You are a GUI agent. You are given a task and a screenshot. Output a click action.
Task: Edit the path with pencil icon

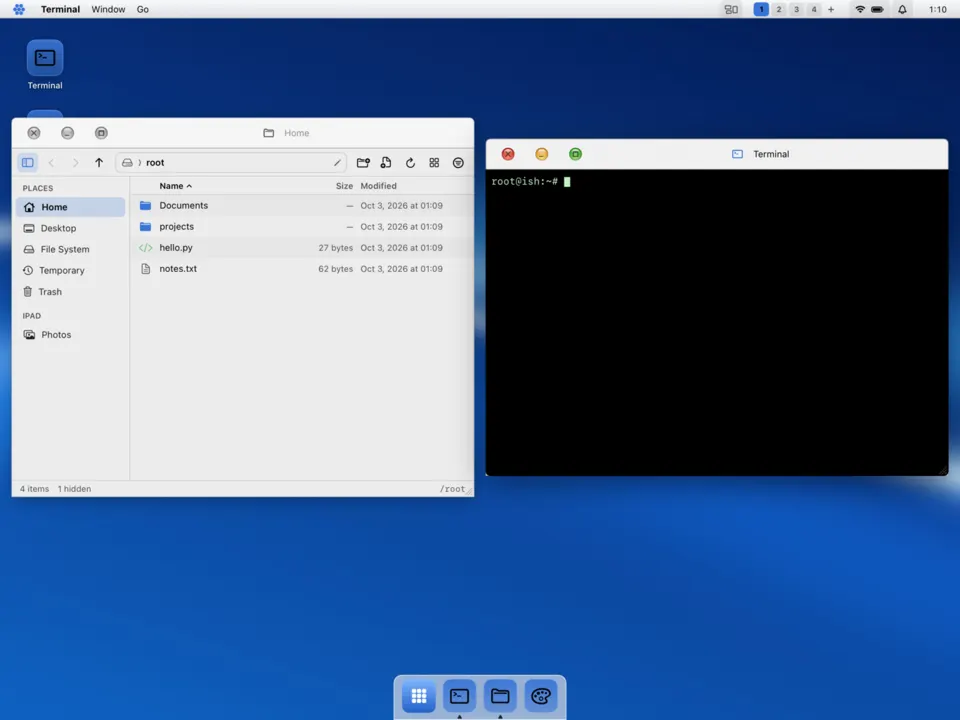tap(337, 163)
